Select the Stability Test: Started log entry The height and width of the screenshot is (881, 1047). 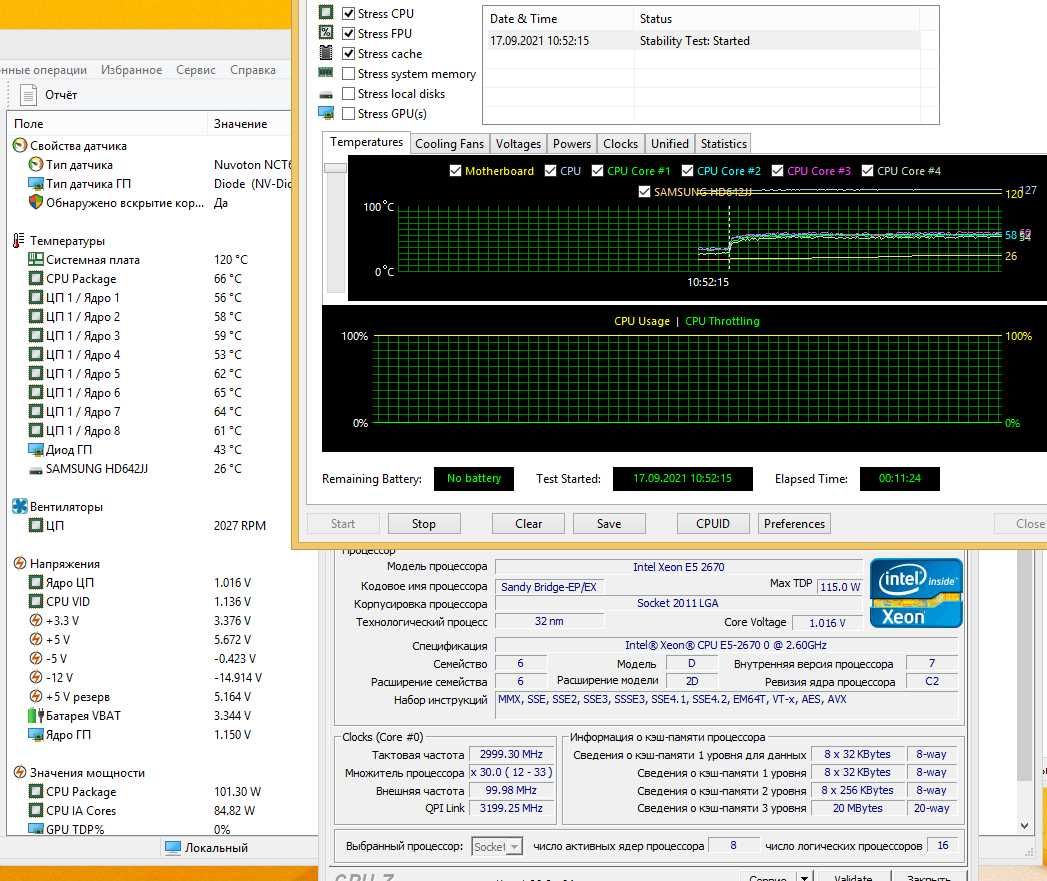pyautogui.click(x=703, y=41)
